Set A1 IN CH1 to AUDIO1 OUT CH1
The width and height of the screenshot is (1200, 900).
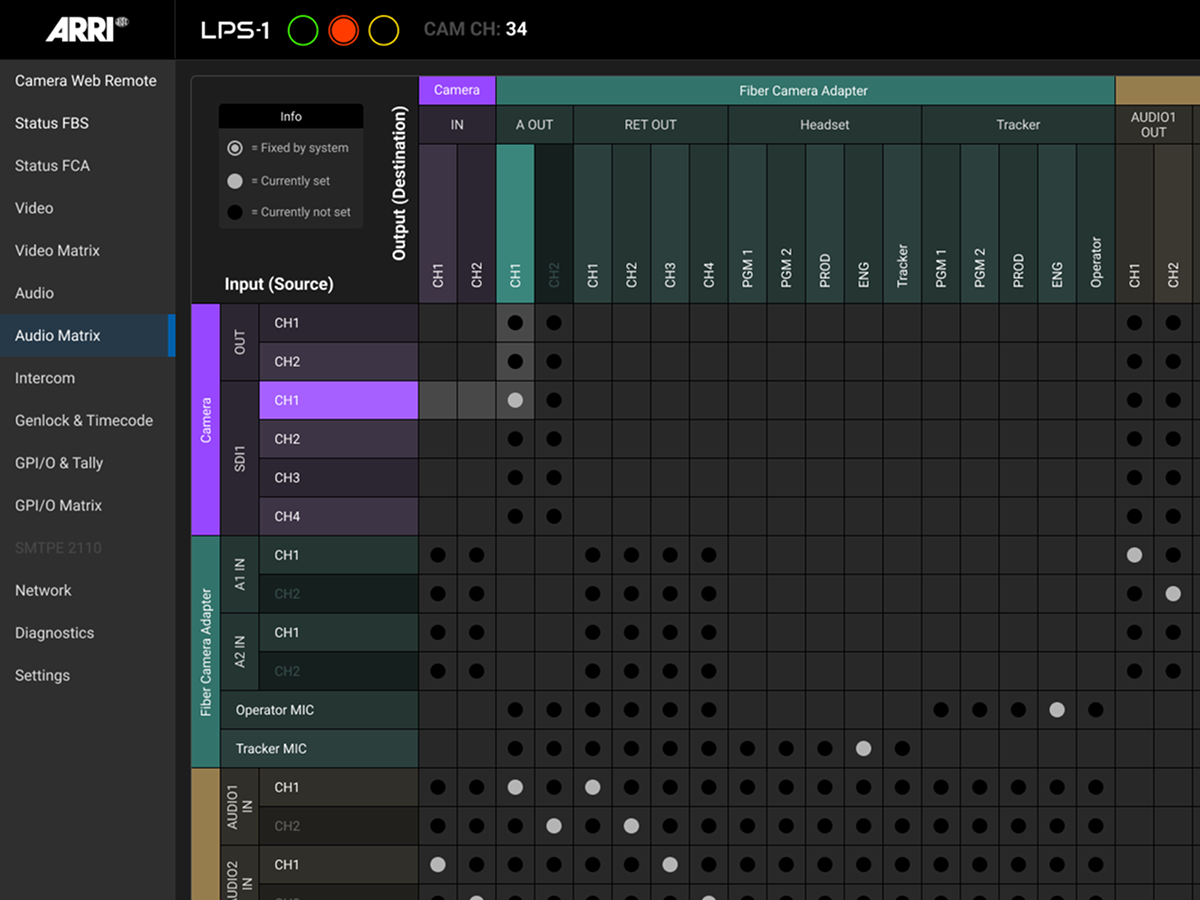pyautogui.click(x=1134, y=555)
